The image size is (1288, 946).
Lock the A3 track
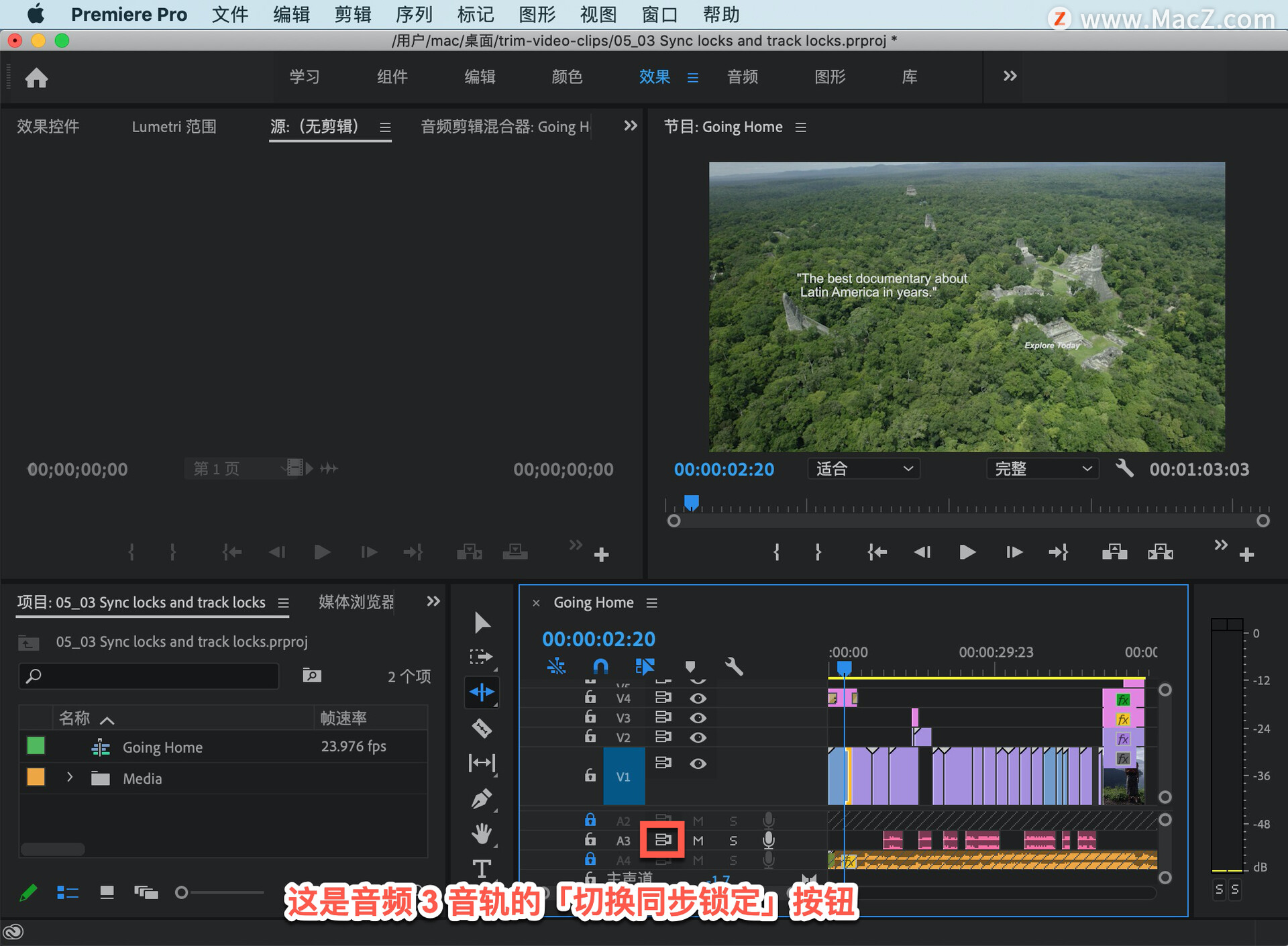tap(590, 839)
